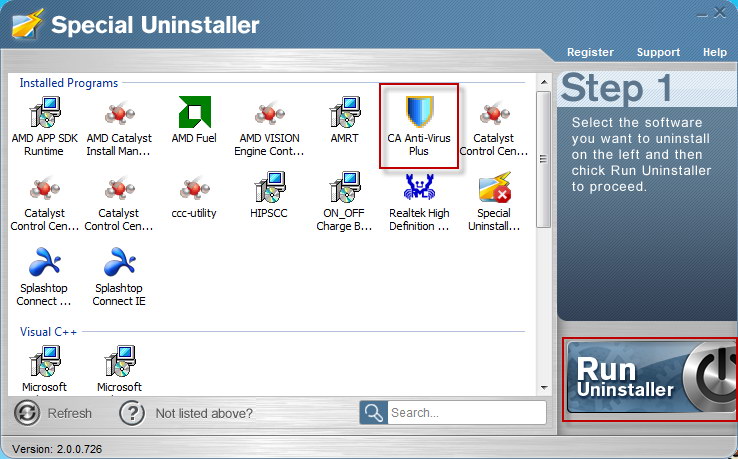Pick the Realtek High Definition audio icon
This screenshot has width=738, height=459.
click(419, 187)
